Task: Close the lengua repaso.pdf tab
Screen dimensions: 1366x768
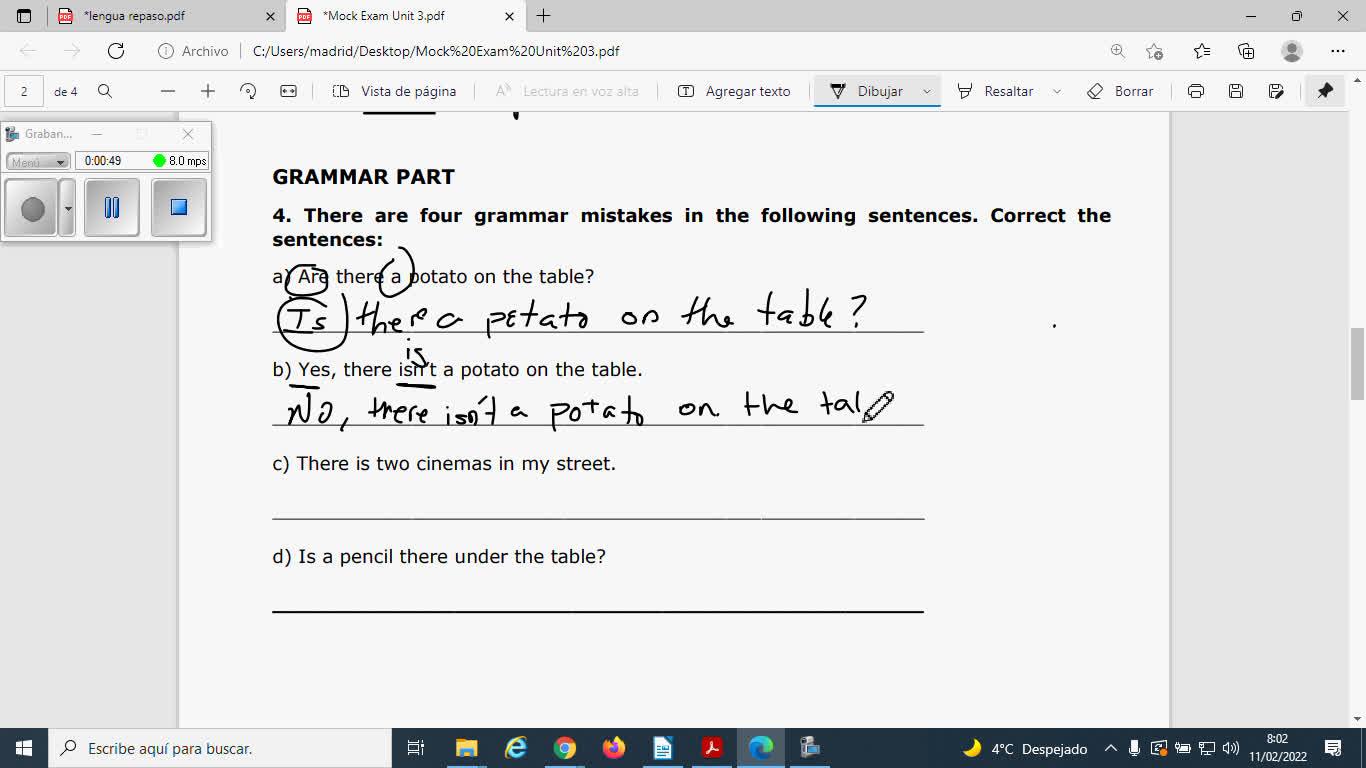Action: 270,16
